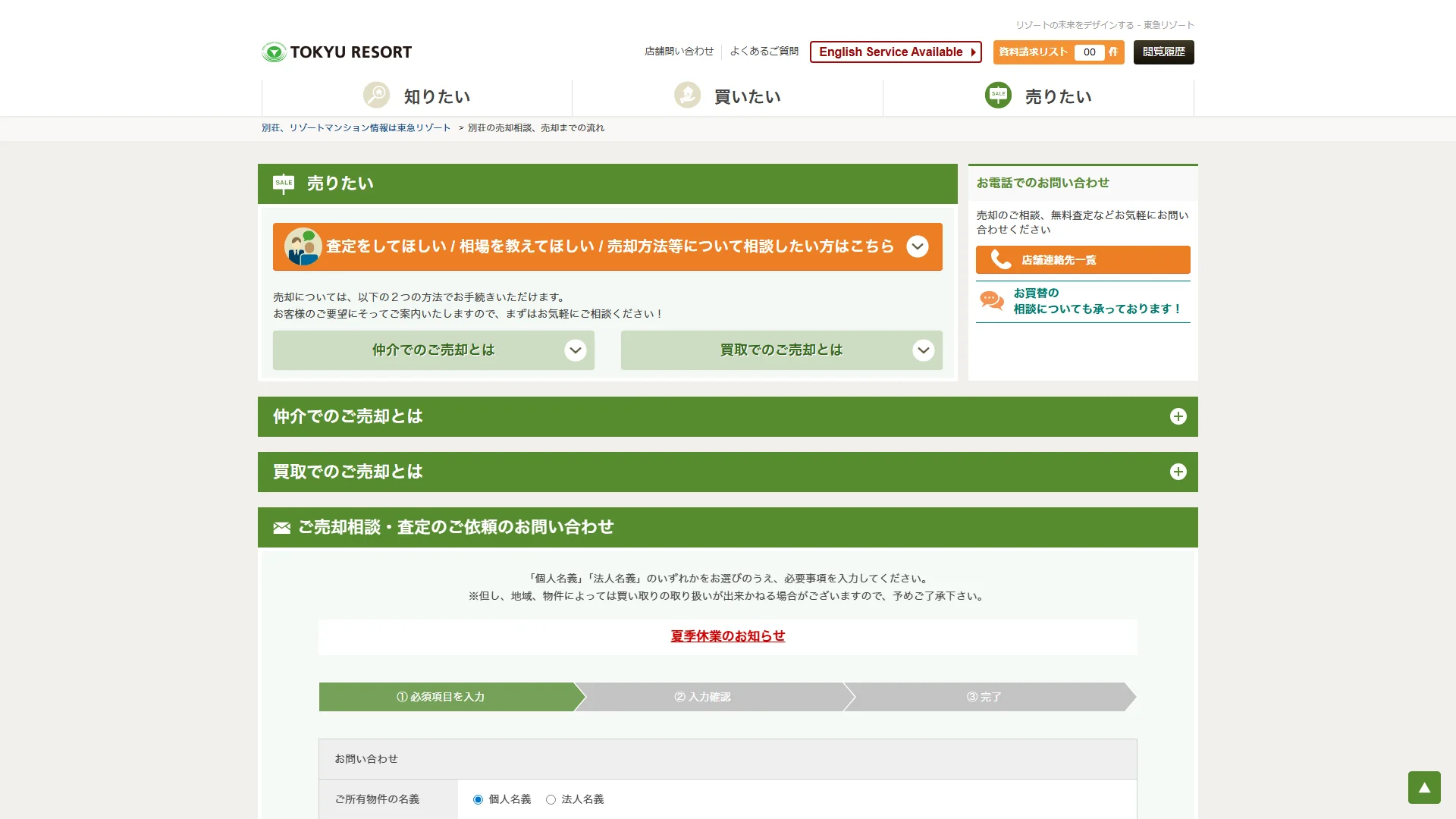Click the phone icon on 店舗連絡先一覧
This screenshot has height=819, width=1456.
point(1001,259)
